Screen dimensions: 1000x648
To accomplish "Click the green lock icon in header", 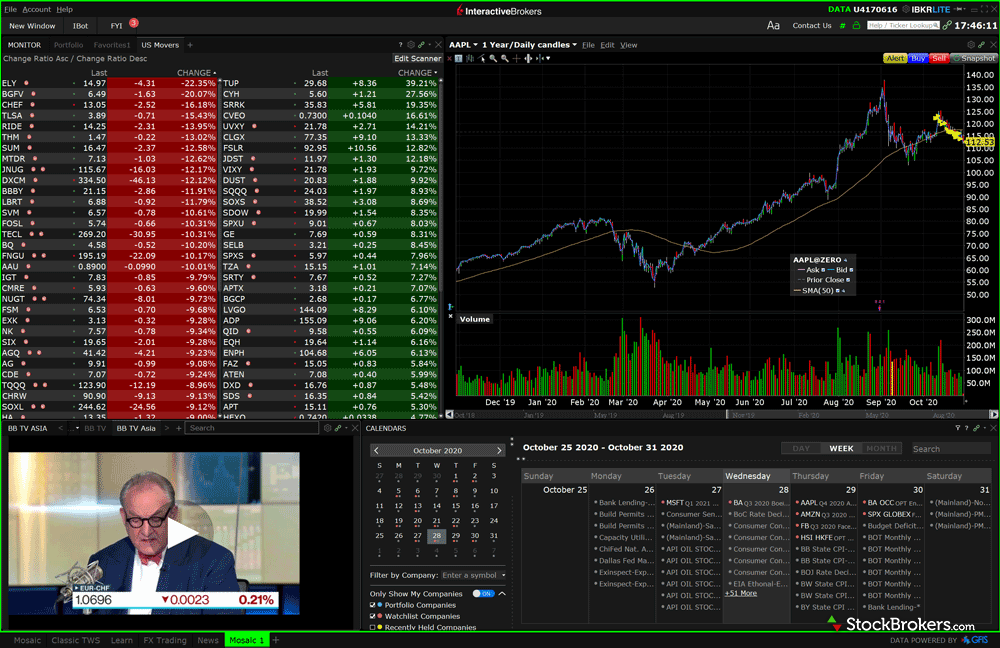I will pos(856,26).
